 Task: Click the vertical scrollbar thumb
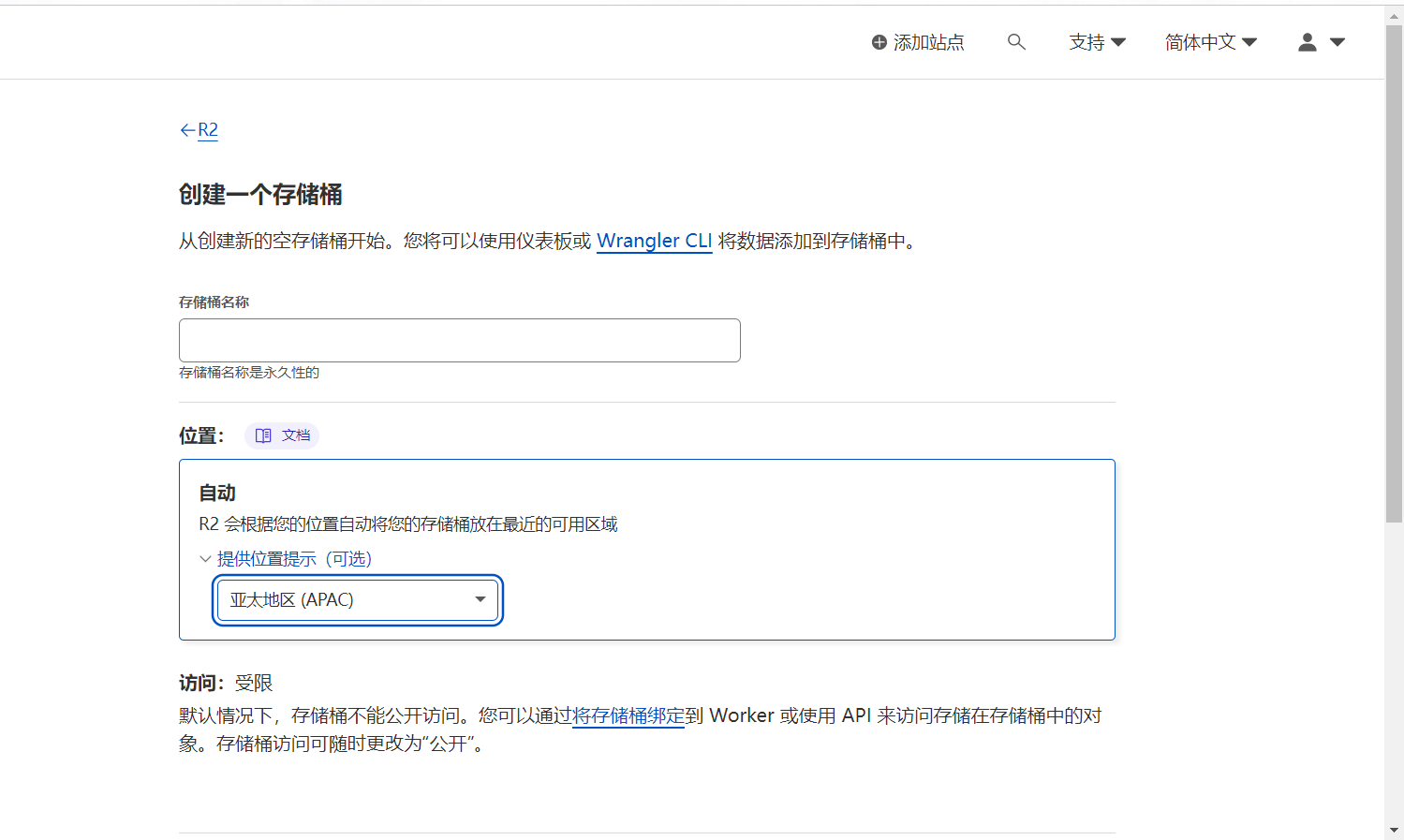(1394, 272)
